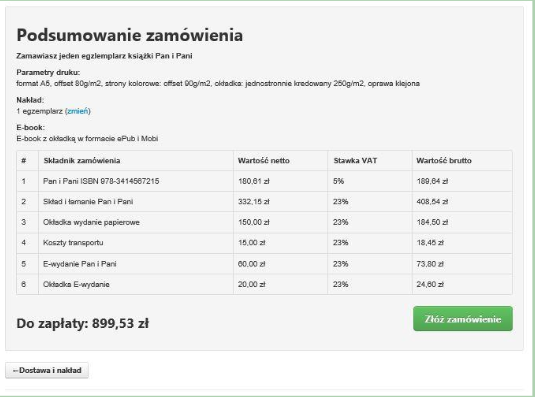
Task: Click the Skład i łamanie Pan i Pani row
Action: tap(264, 202)
